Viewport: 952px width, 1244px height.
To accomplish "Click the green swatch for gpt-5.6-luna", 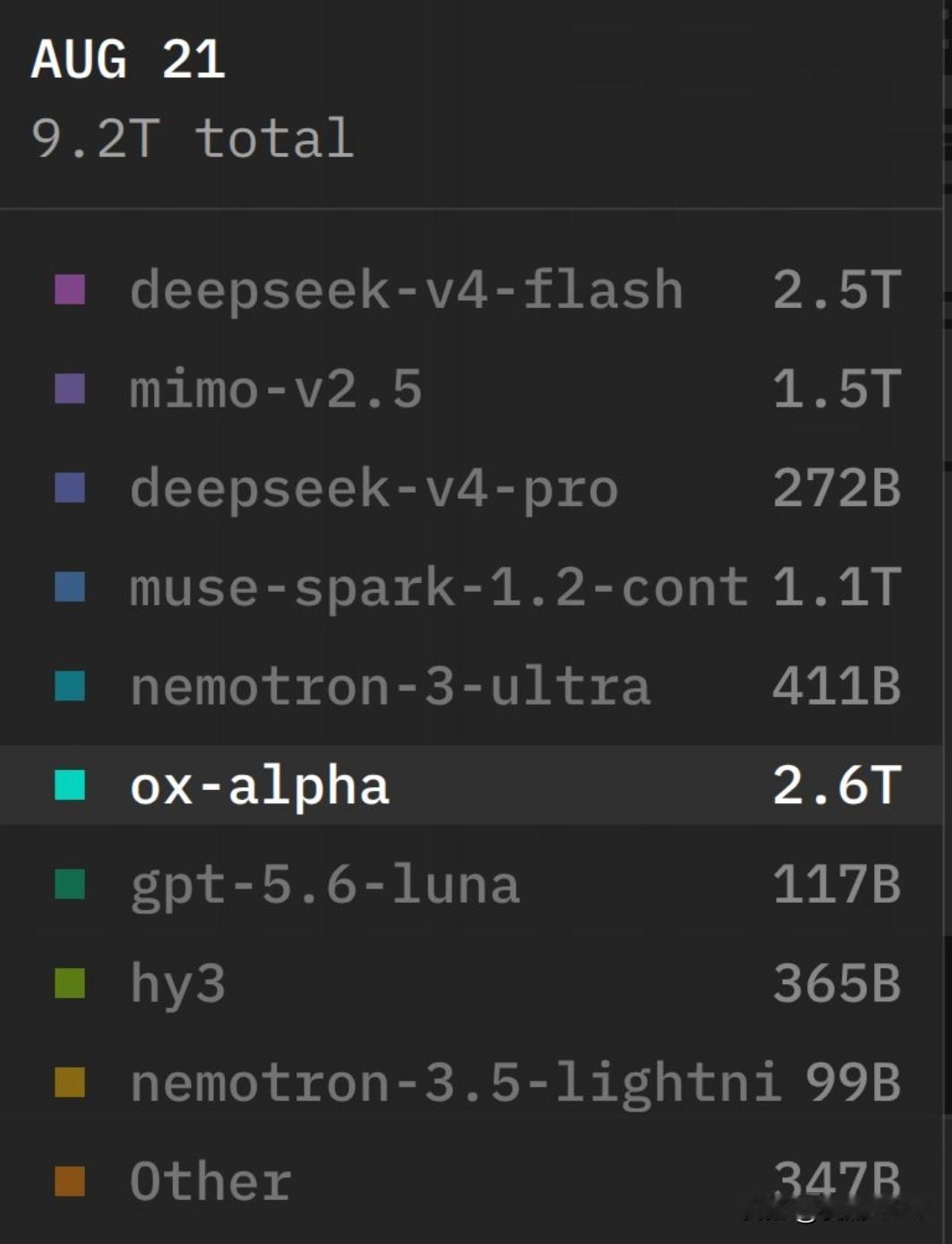I will tap(70, 884).
